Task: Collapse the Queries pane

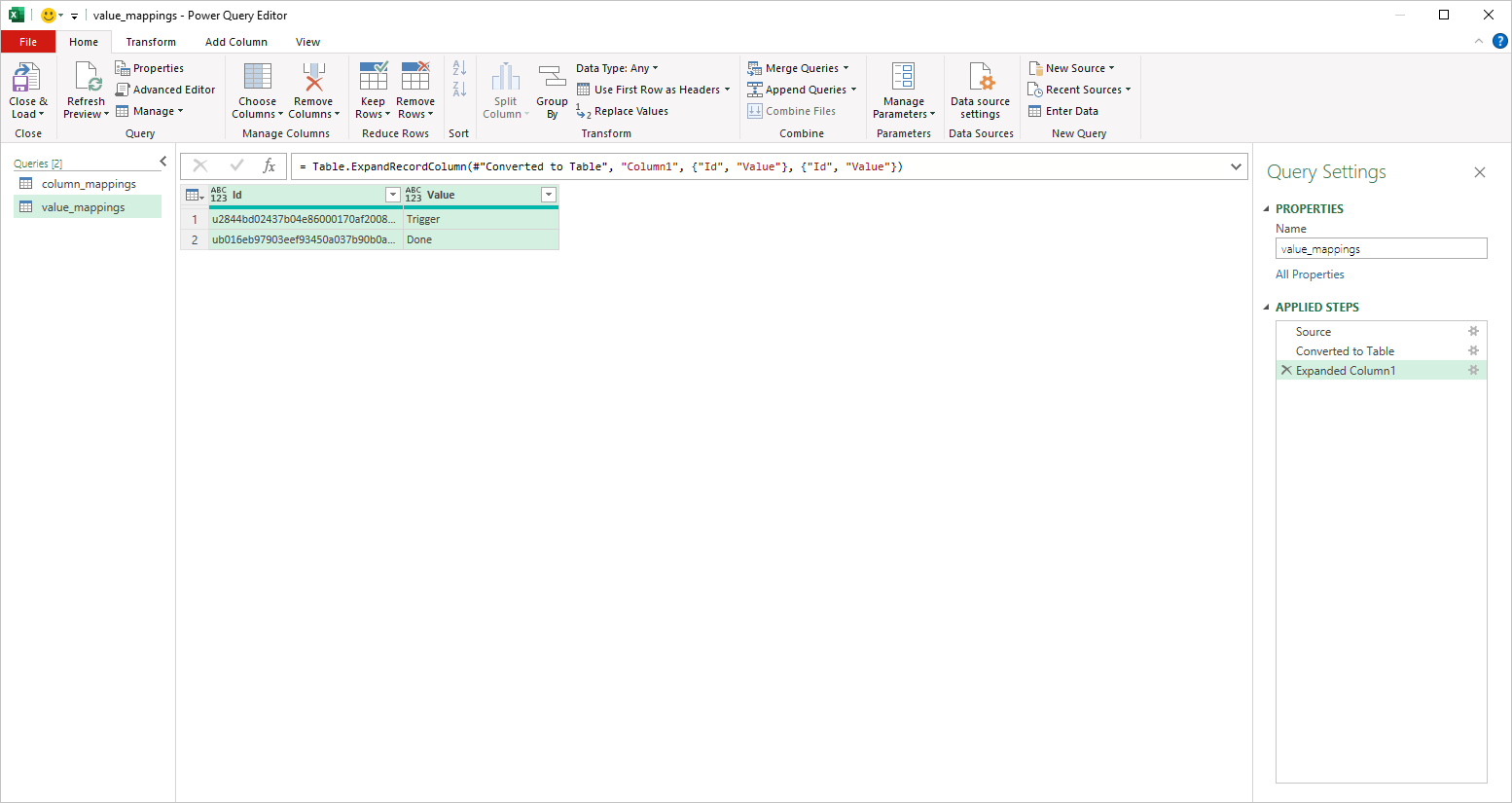Action: pos(162,162)
